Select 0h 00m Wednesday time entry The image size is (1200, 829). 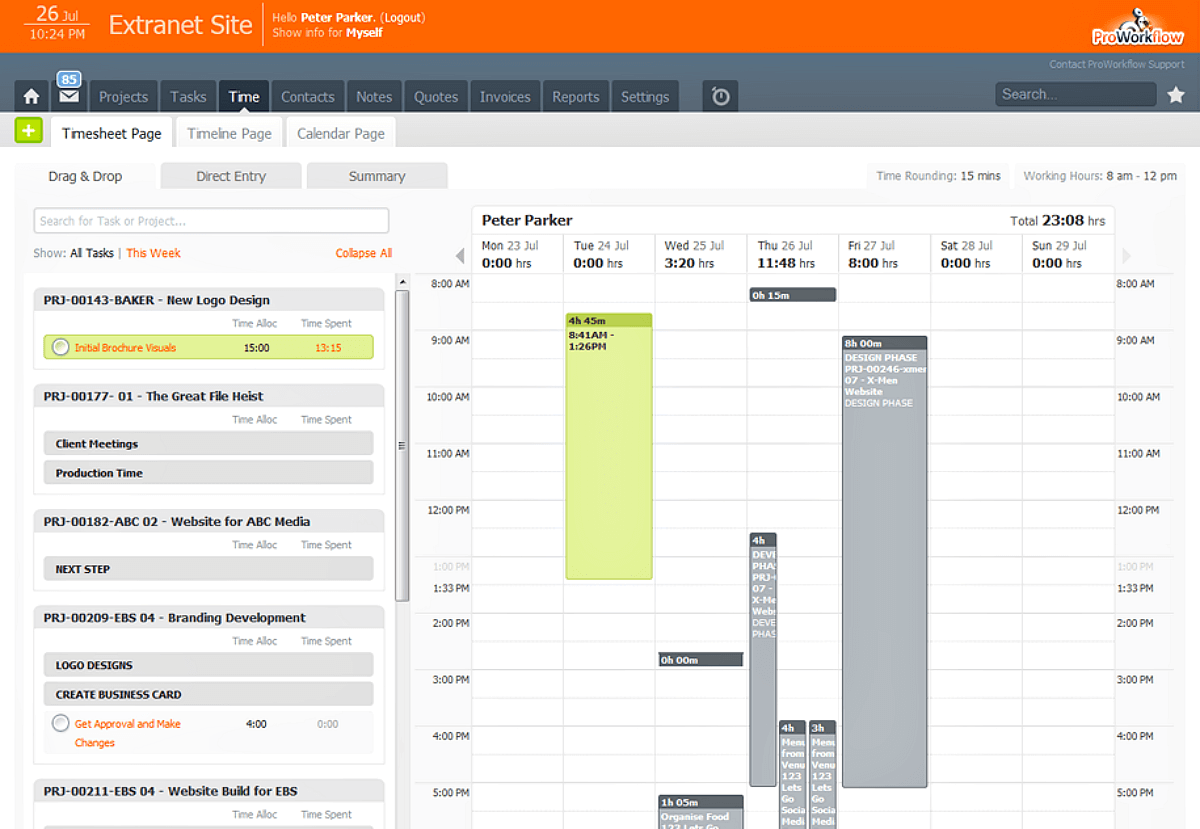(x=701, y=660)
